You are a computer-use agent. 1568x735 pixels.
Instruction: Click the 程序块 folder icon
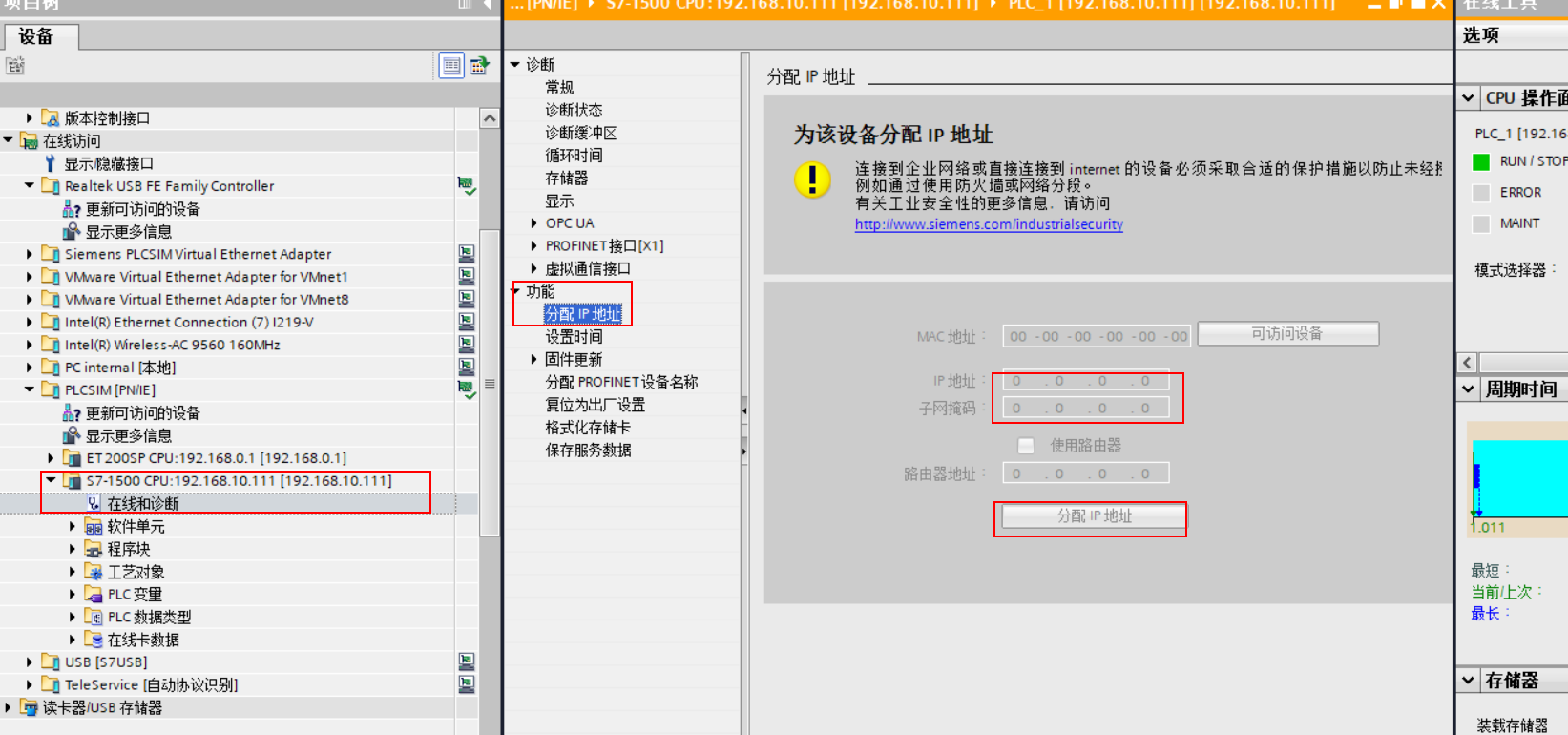click(x=94, y=549)
